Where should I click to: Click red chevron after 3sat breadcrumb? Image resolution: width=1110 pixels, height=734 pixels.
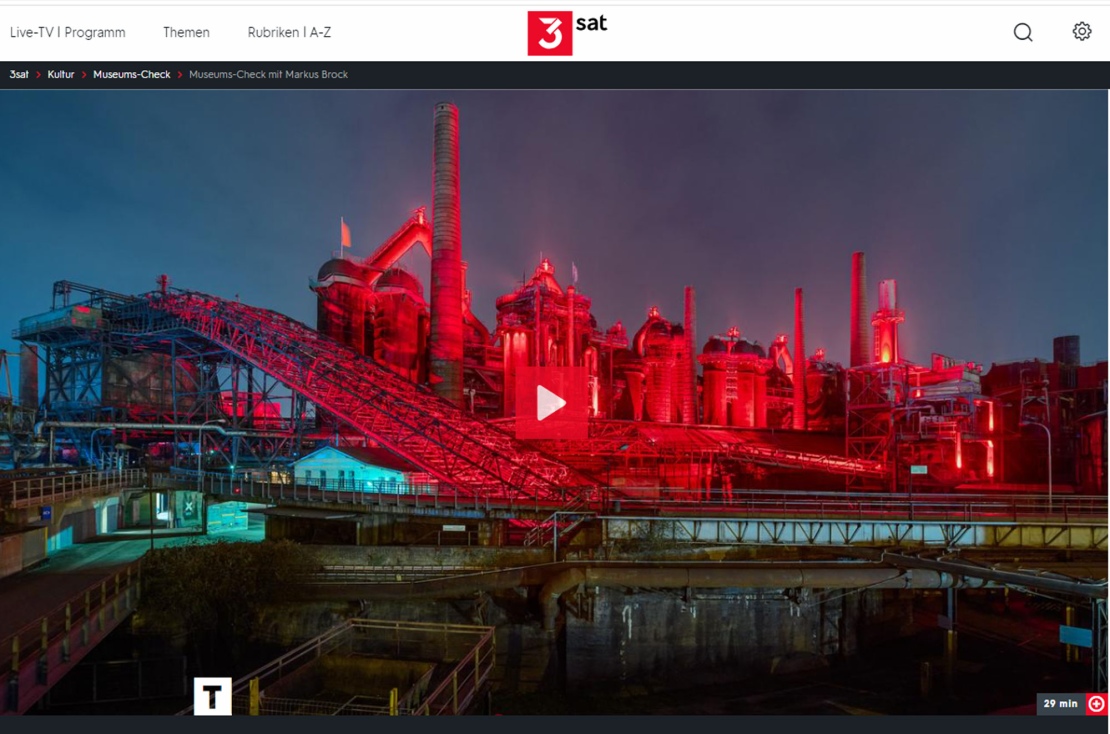tap(38, 75)
